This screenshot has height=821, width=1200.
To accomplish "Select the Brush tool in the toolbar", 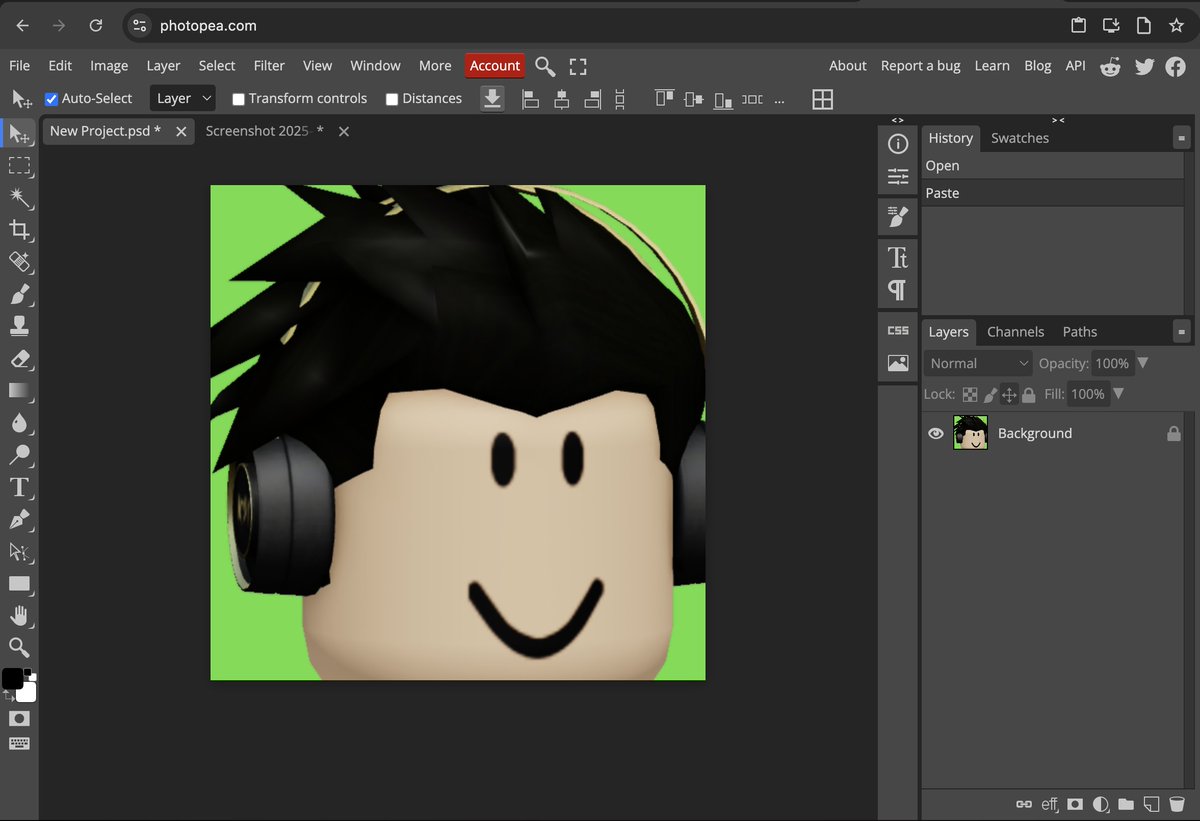I will tap(19, 295).
